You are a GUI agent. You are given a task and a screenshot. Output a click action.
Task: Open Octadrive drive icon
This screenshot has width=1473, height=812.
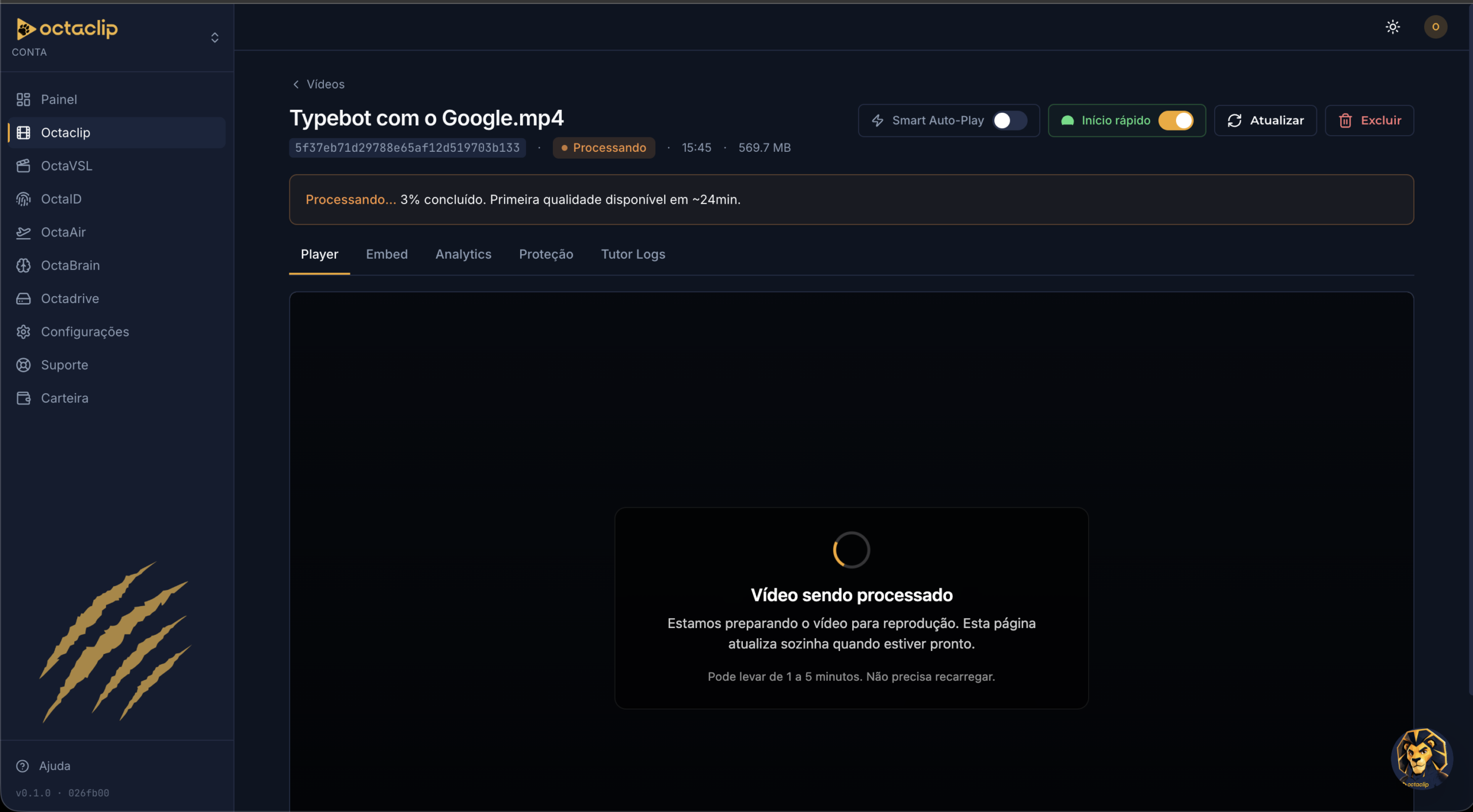pyautogui.click(x=23, y=299)
